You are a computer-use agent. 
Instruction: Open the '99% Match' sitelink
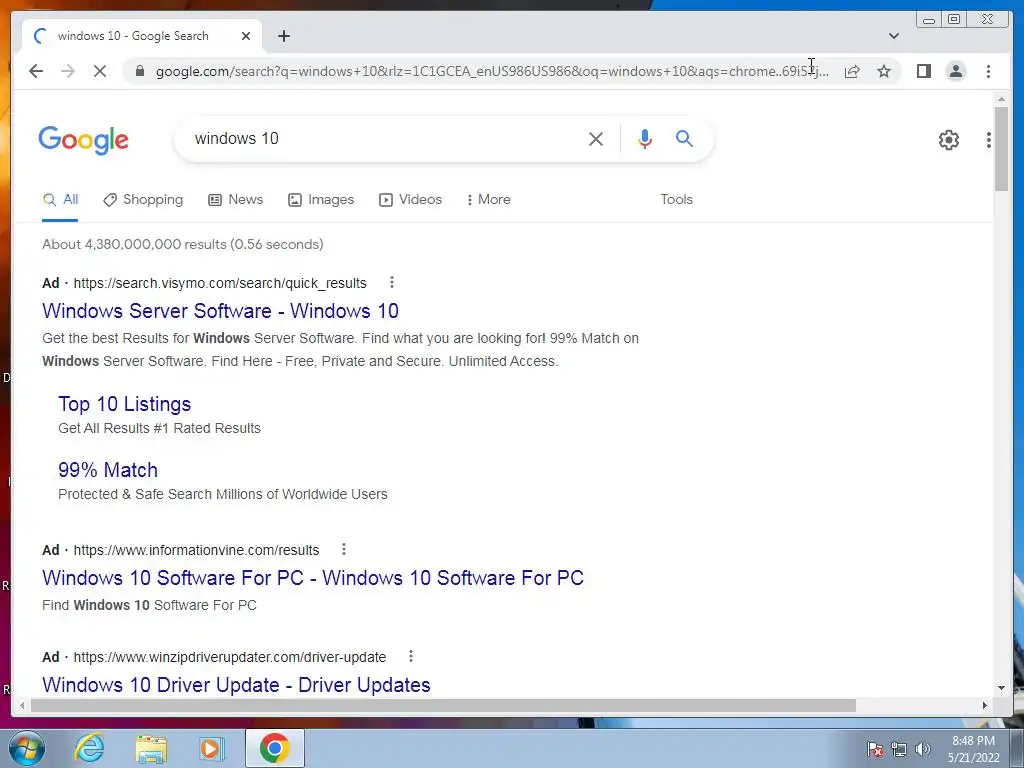(108, 470)
